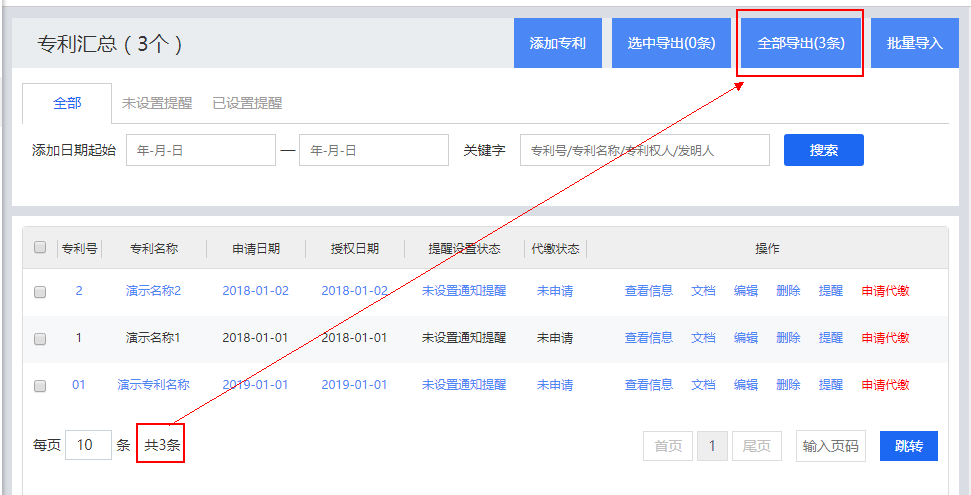Click 编辑 for 演示名称2
The width and height of the screenshot is (971, 495).
tap(746, 291)
